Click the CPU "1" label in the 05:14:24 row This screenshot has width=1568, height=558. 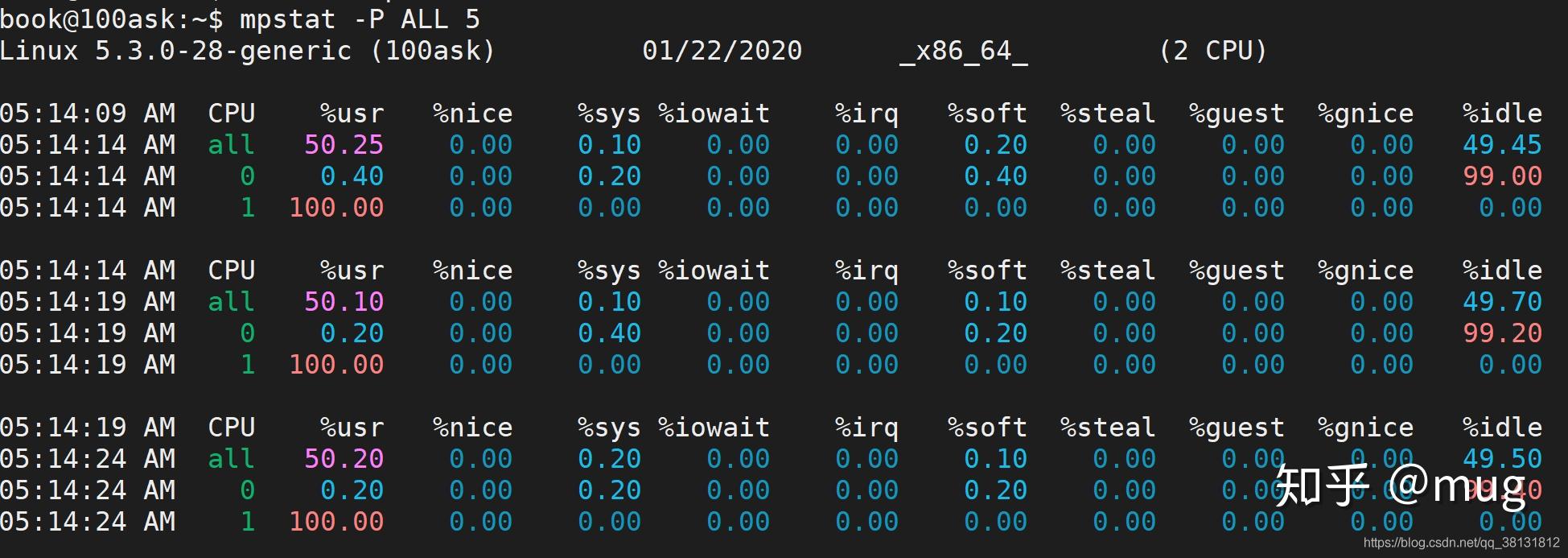tap(248, 522)
